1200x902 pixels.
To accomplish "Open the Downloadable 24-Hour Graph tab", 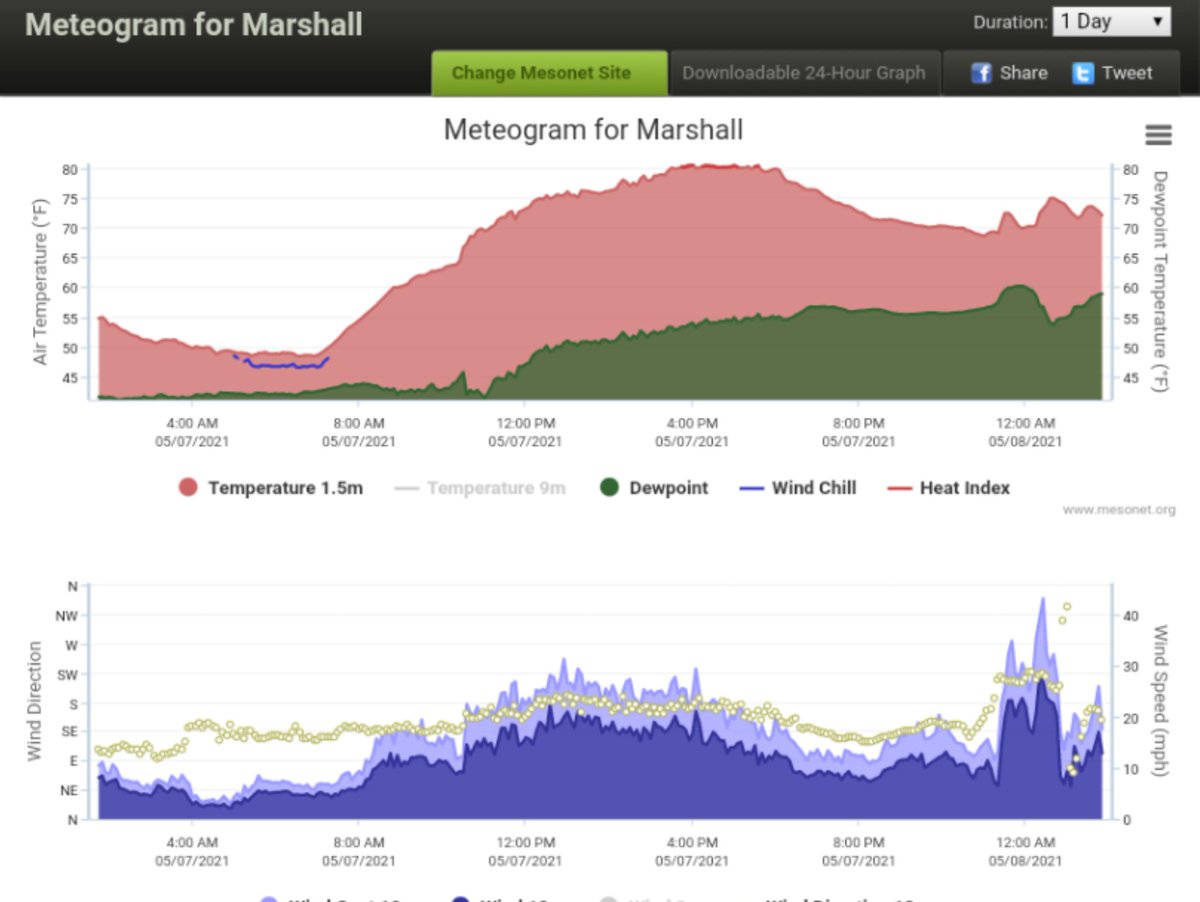I will coord(804,73).
